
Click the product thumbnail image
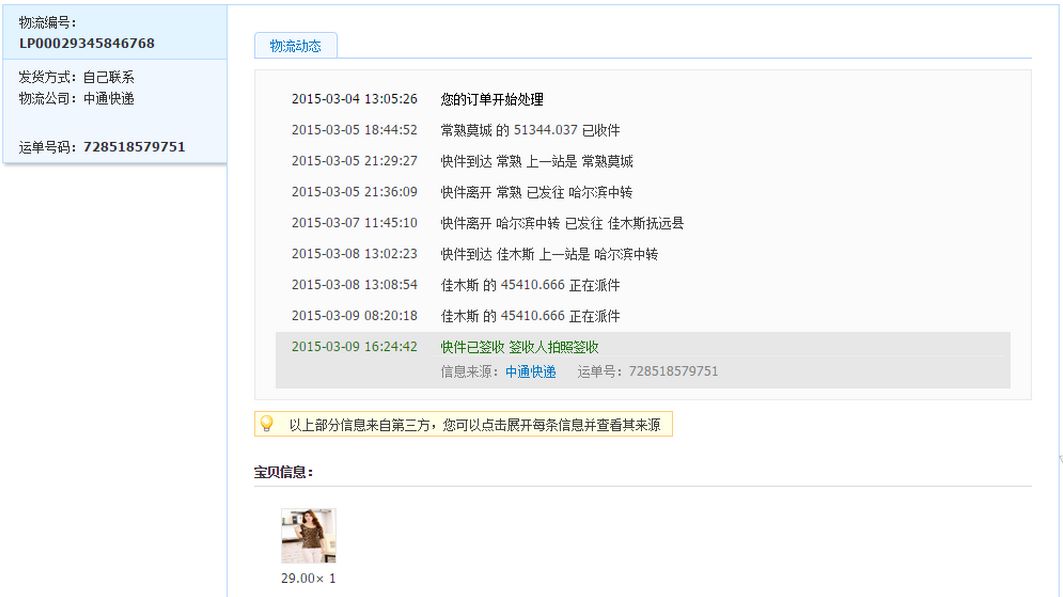(308, 536)
